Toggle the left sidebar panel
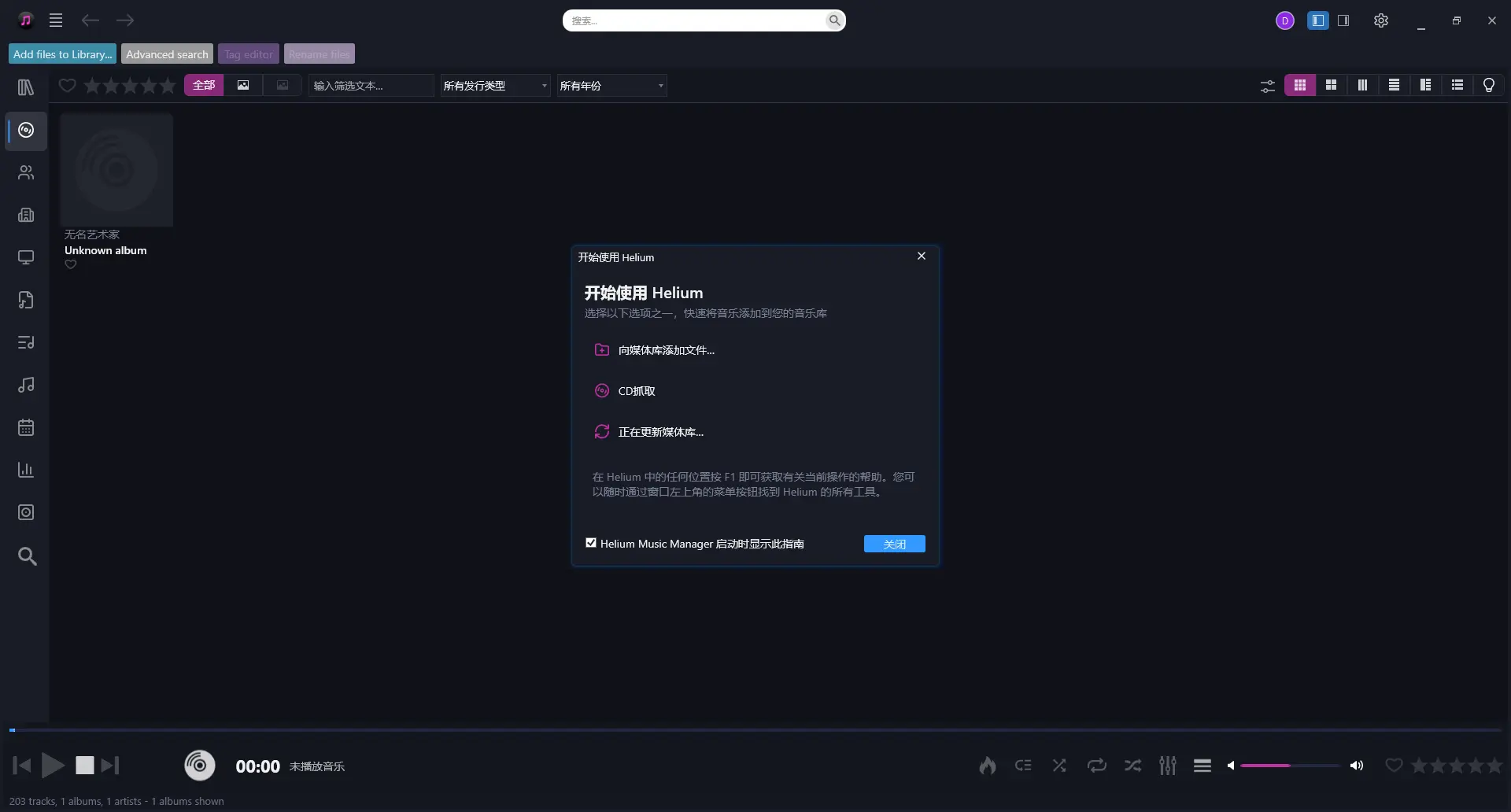This screenshot has height=812, width=1511. coord(1318,20)
